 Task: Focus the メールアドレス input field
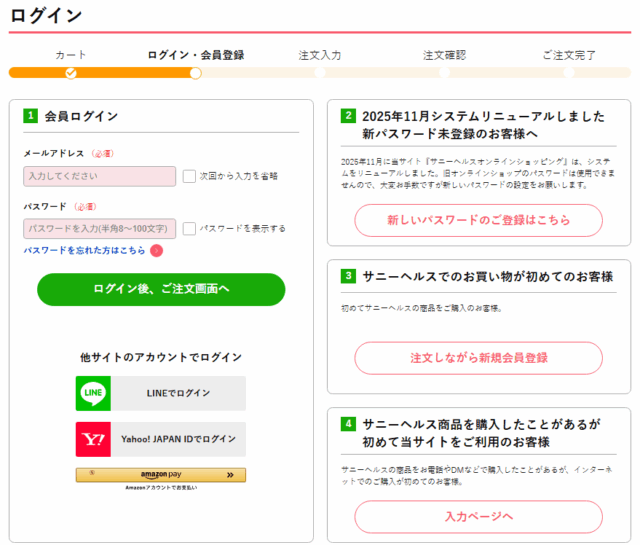point(99,176)
